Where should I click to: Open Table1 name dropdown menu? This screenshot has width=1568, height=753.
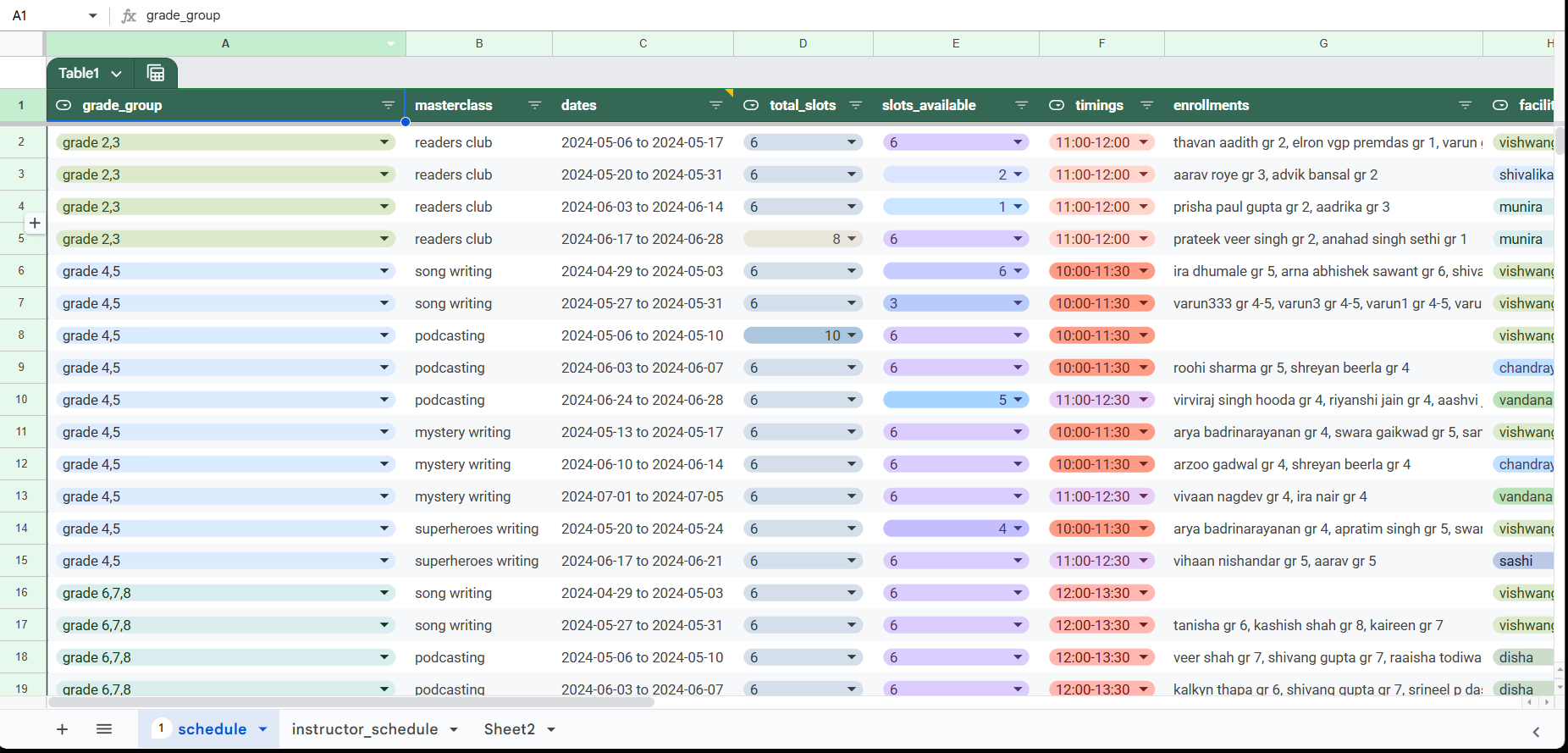click(x=116, y=74)
